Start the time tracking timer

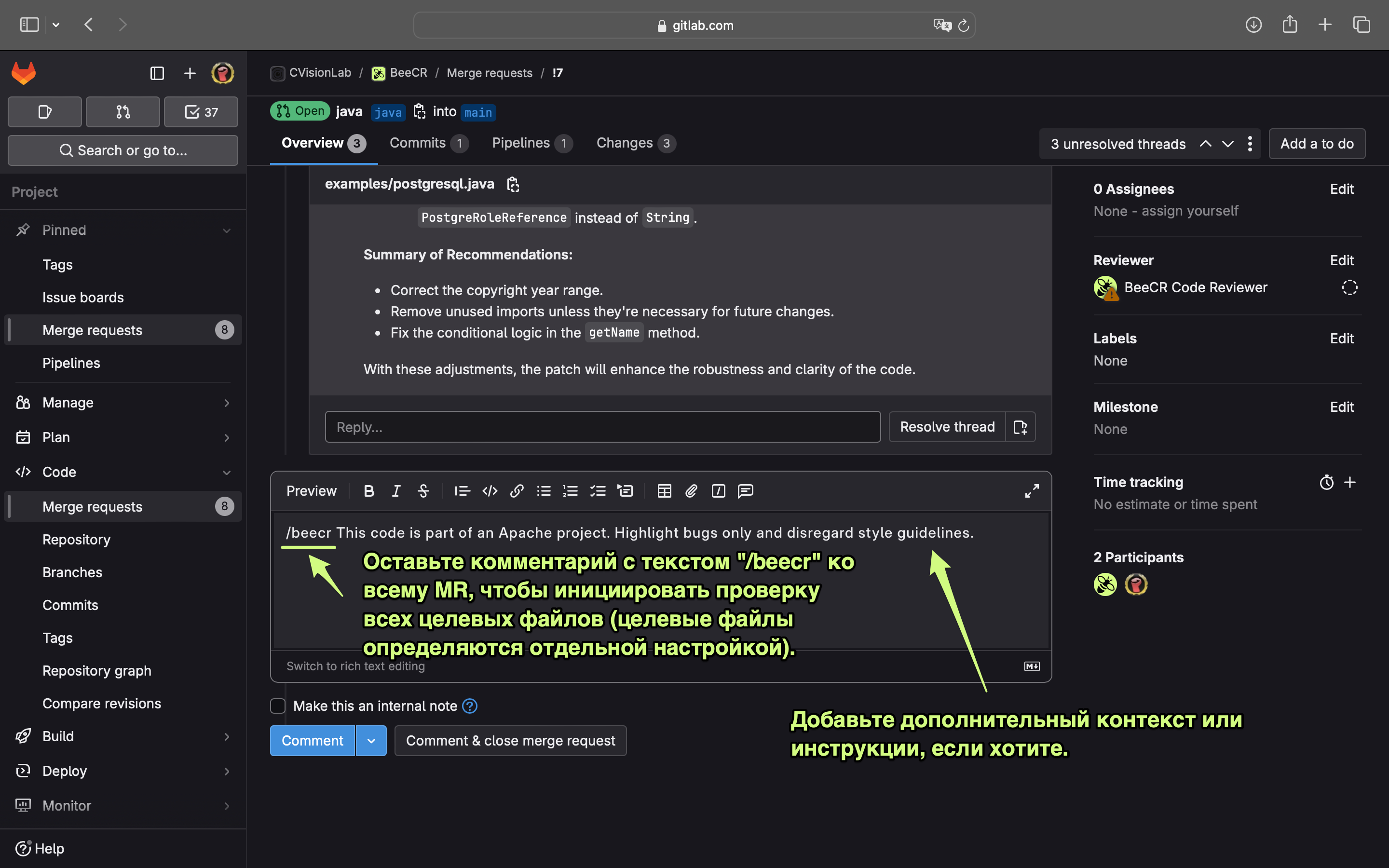(x=1326, y=482)
